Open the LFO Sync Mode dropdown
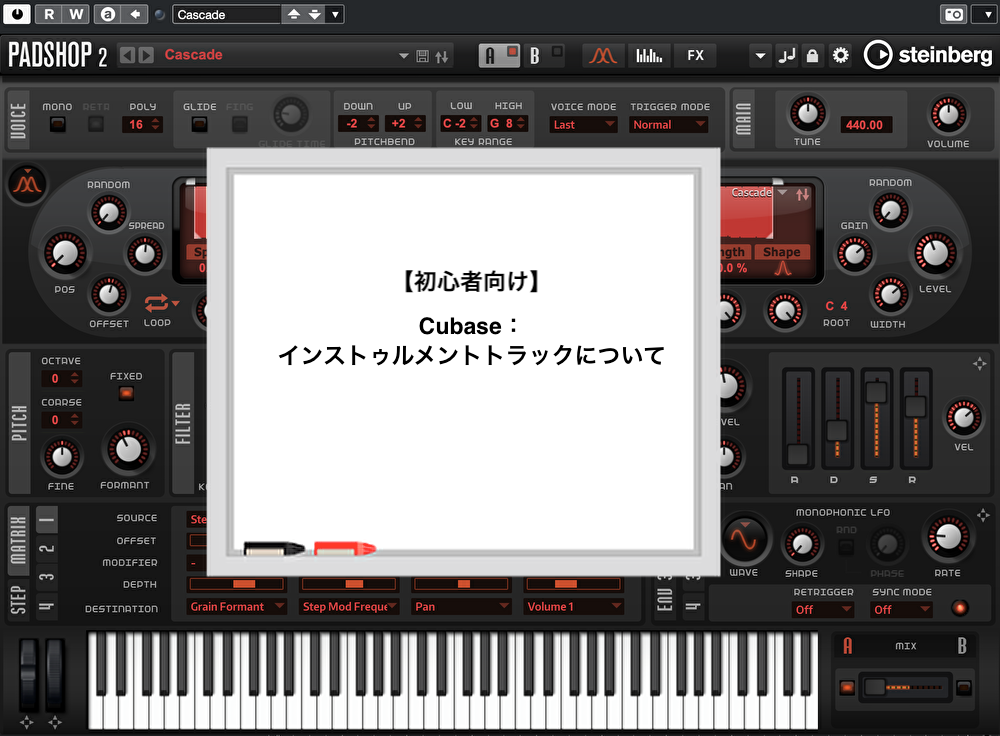Viewport: 1000px width, 736px height. 901,610
